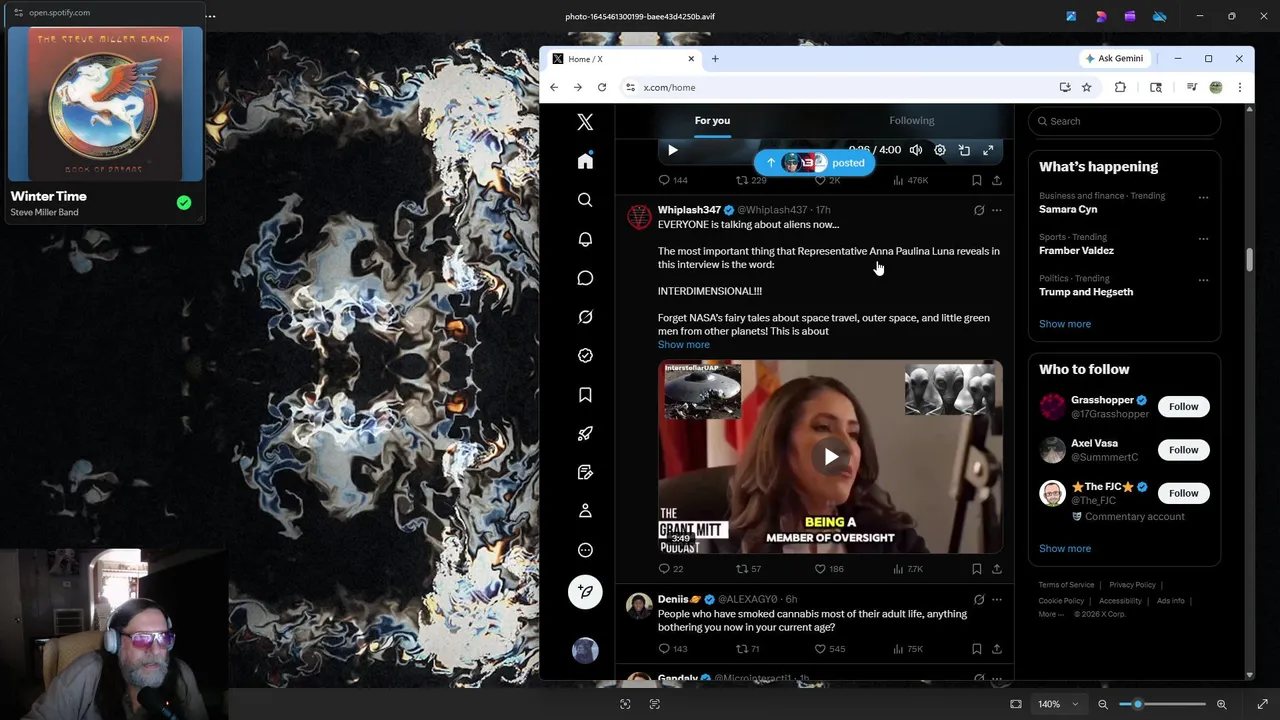Open Explore via the sidebar magnifier icon

tap(585, 200)
